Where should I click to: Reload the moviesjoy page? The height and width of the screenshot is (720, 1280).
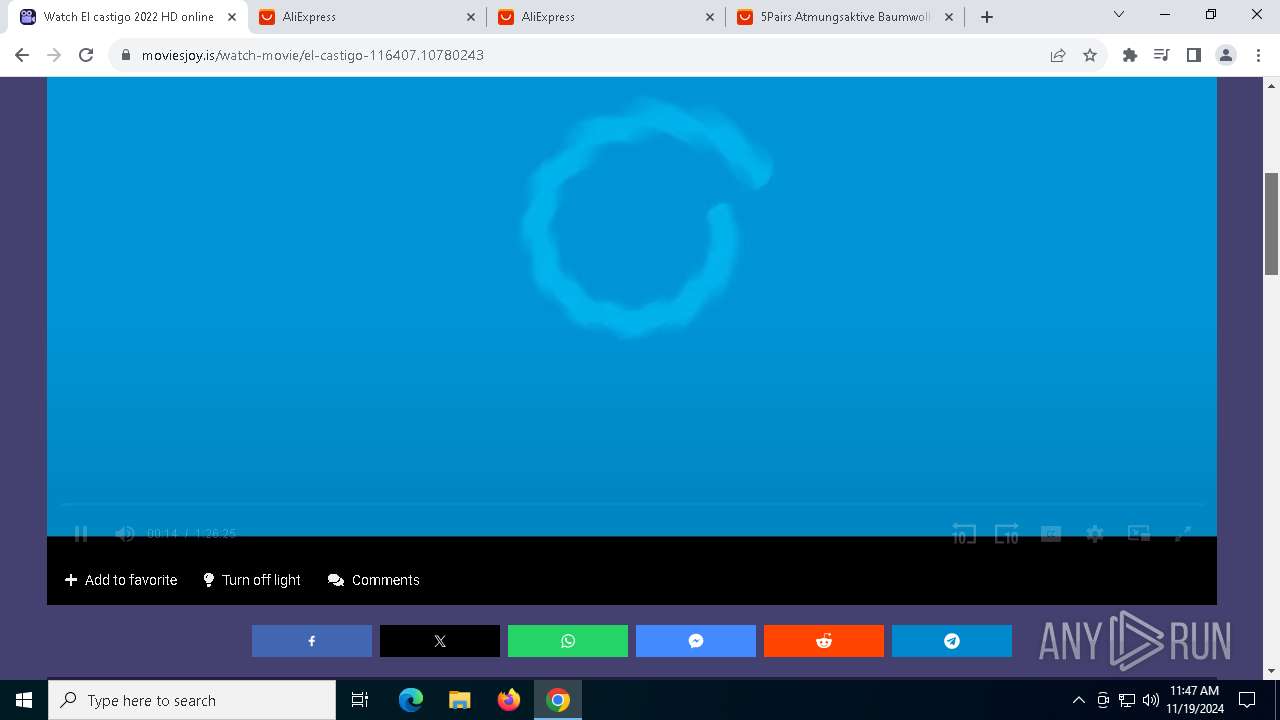86,55
